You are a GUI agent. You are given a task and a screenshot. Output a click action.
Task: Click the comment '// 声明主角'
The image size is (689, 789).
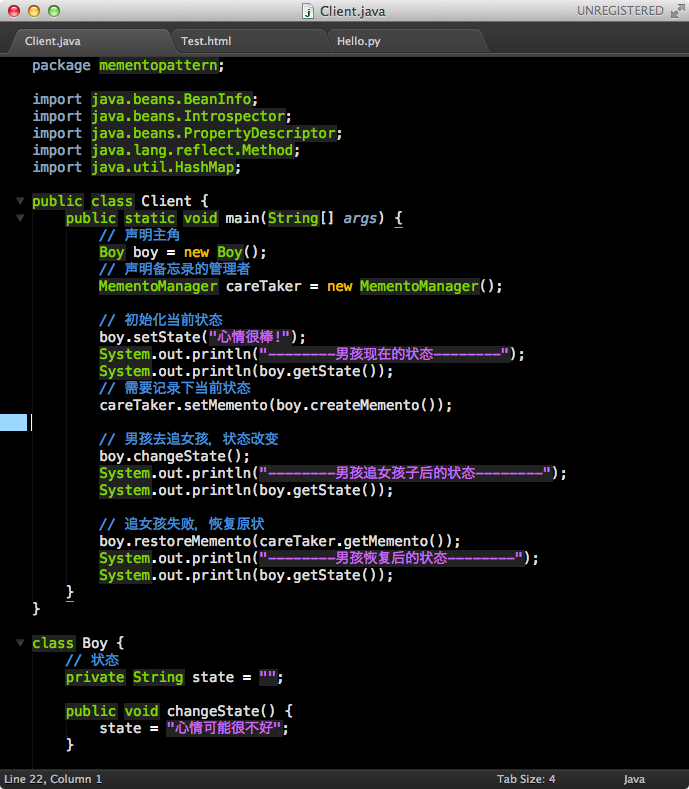coord(139,235)
